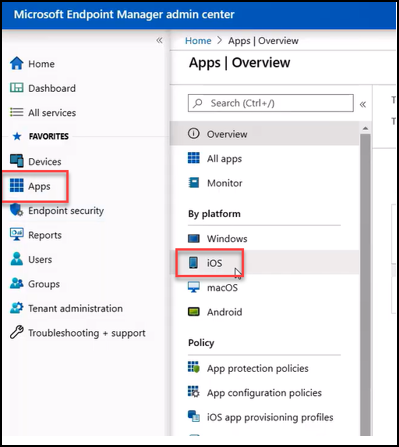Viewport: 399px width, 447px height.
Task: Click the Overview info circle icon
Action: pyautogui.click(x=194, y=134)
